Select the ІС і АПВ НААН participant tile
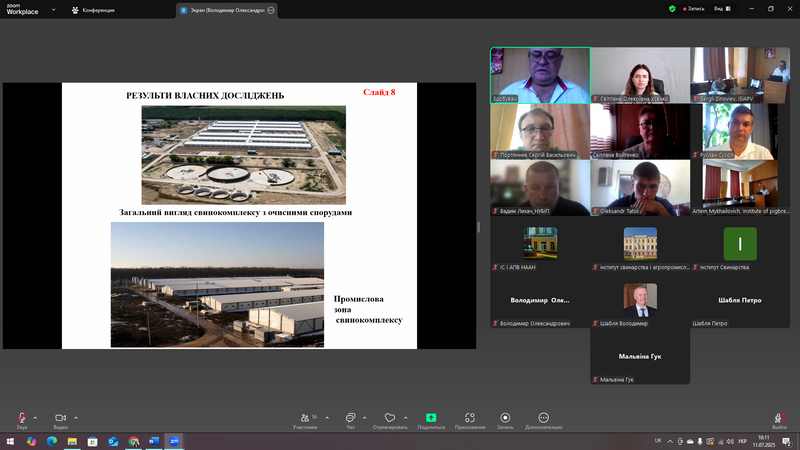Screen dimensions: 800x450 point(540,244)
